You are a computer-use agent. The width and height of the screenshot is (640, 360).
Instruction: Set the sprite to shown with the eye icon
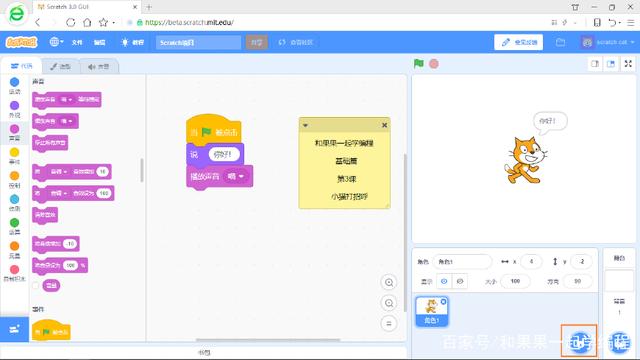444,281
